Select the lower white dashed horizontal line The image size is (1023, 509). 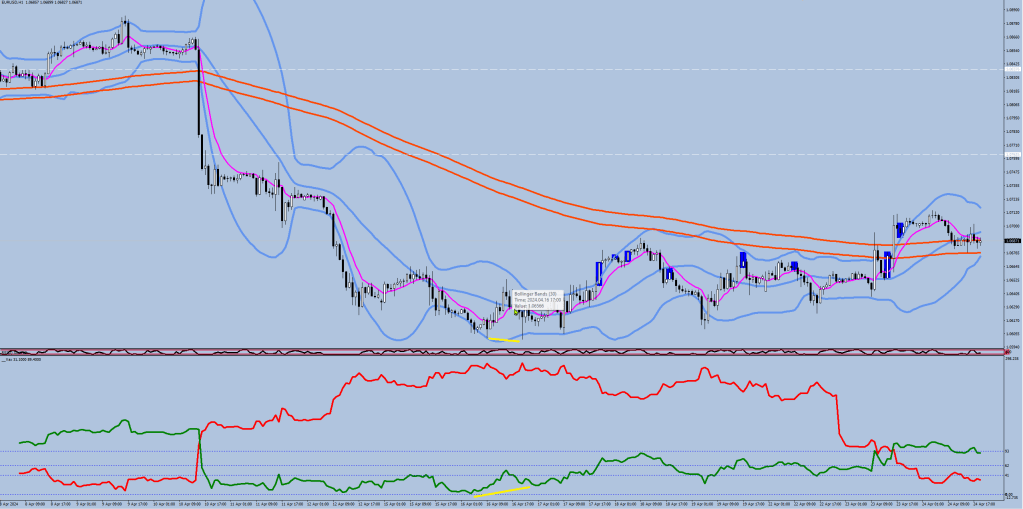click(x=600, y=154)
